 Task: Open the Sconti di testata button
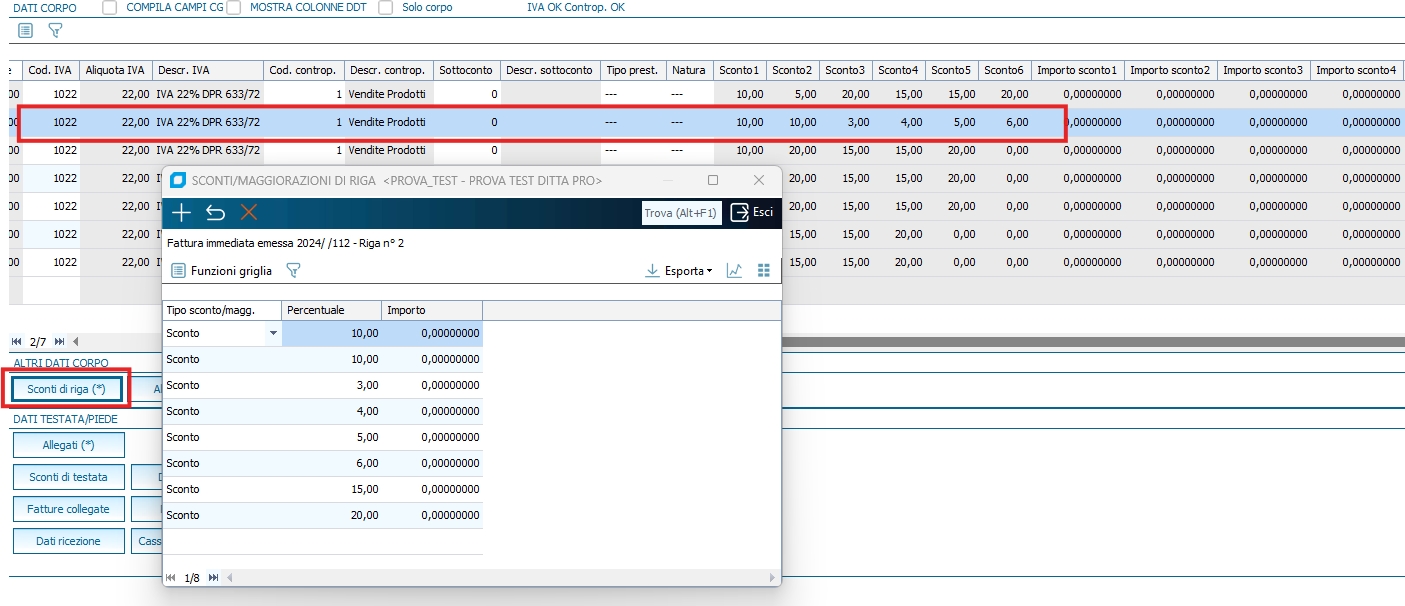(x=68, y=477)
